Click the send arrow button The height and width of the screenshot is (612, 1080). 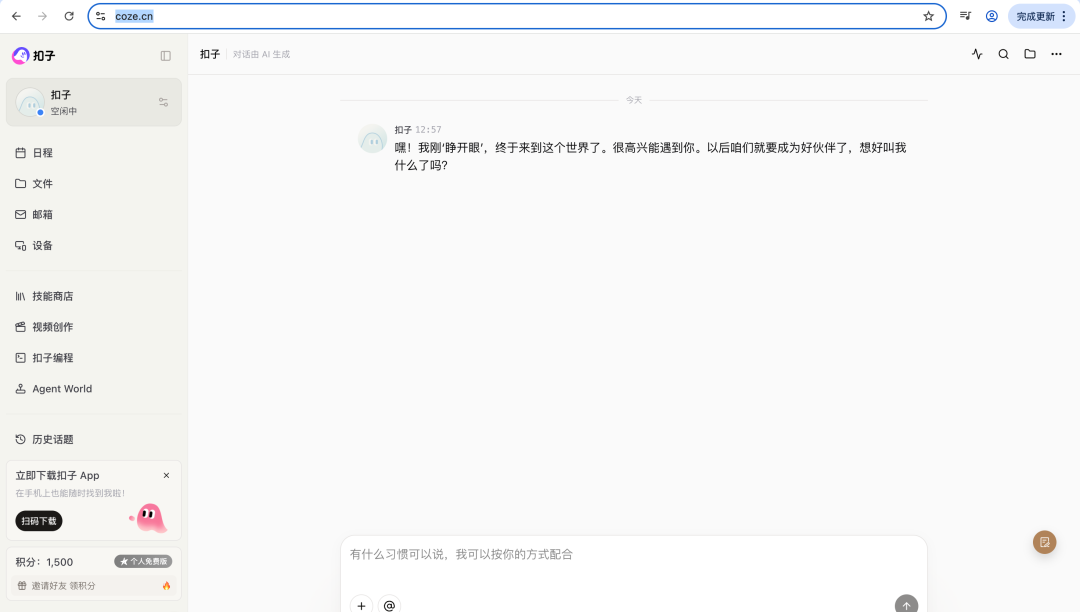[x=906, y=604]
